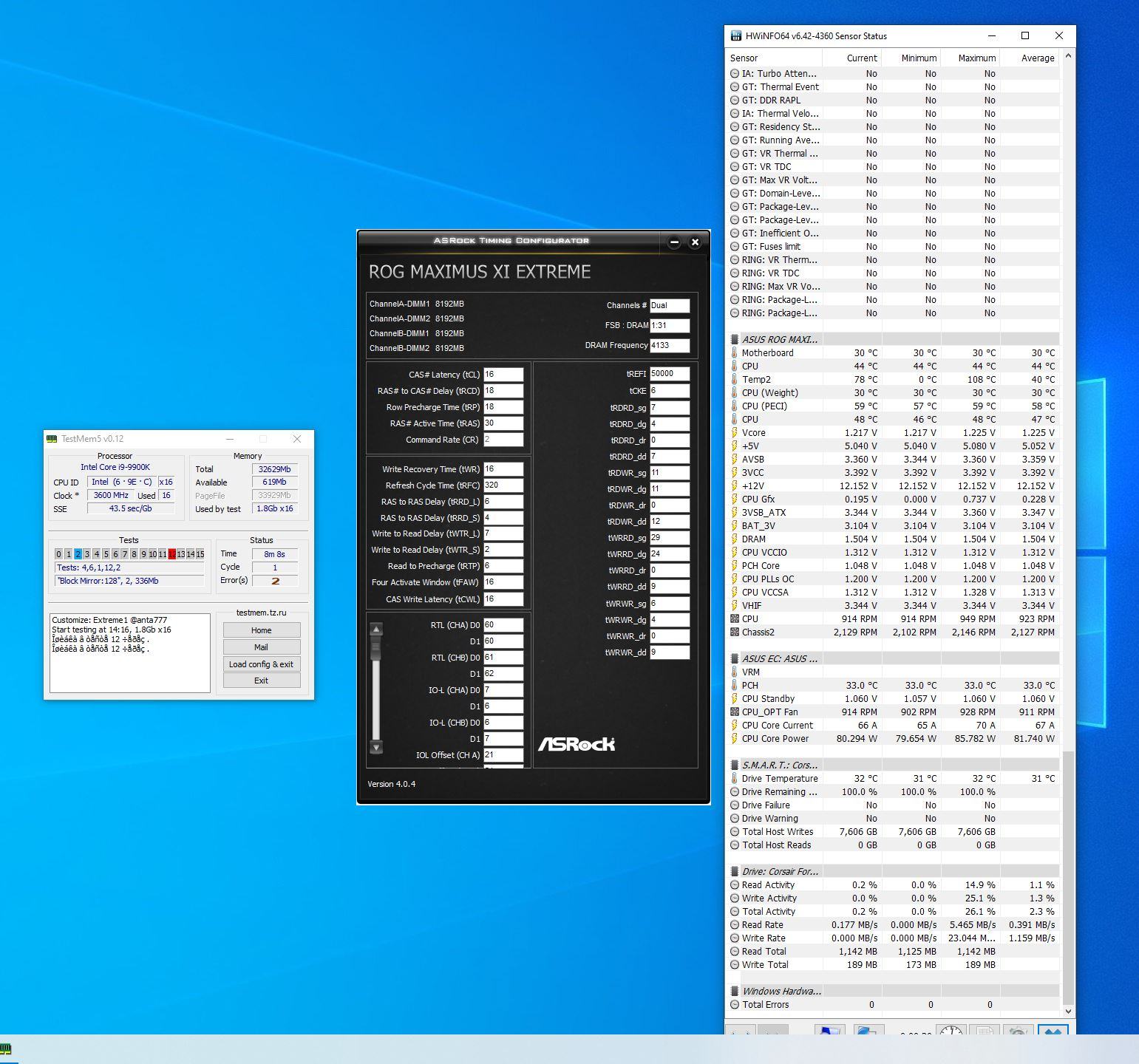Click the TestMem5 title bar memory icon
The width and height of the screenshot is (1139, 1064).
click(52, 439)
